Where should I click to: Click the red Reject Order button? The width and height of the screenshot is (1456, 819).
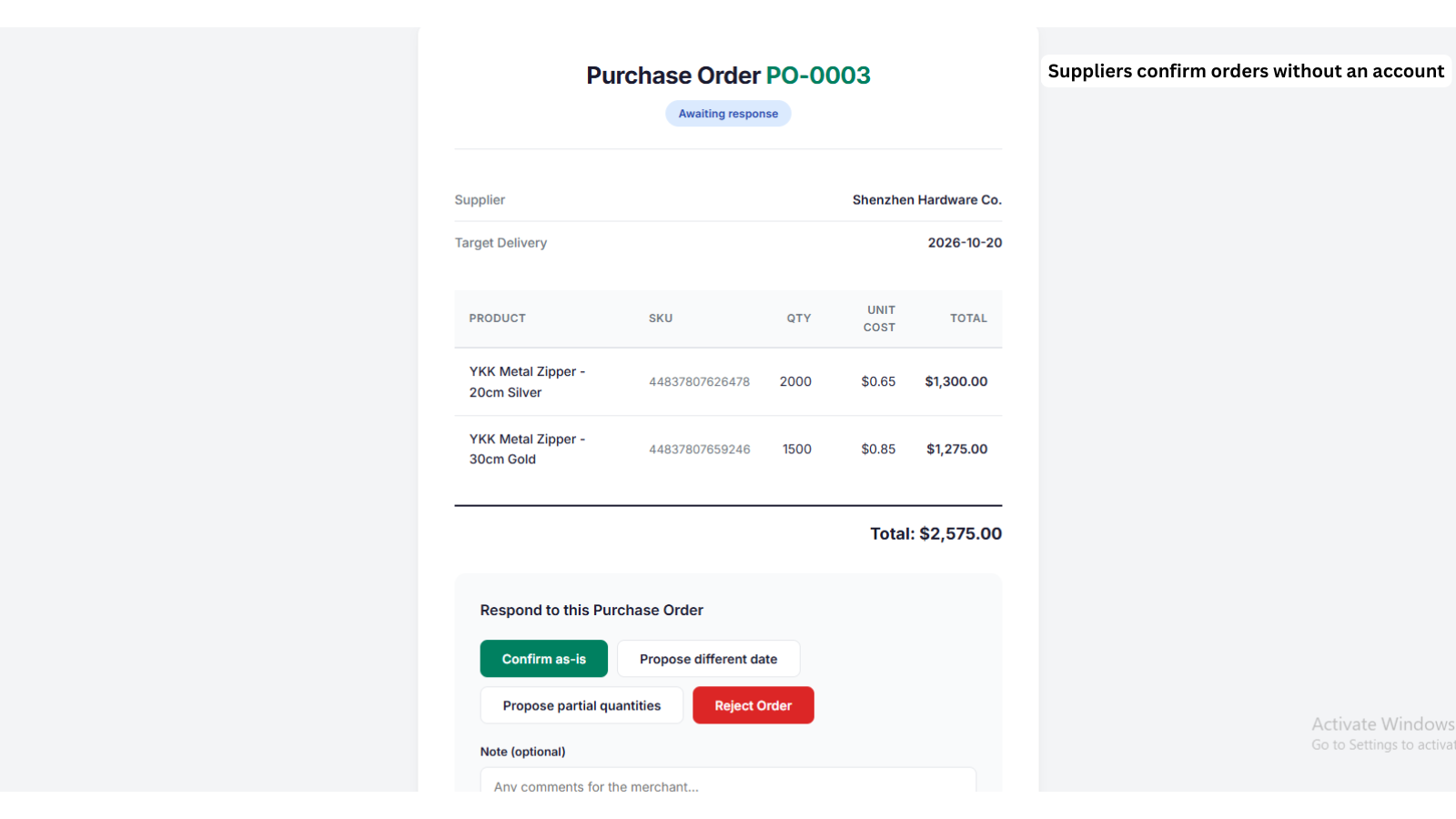coord(753,705)
